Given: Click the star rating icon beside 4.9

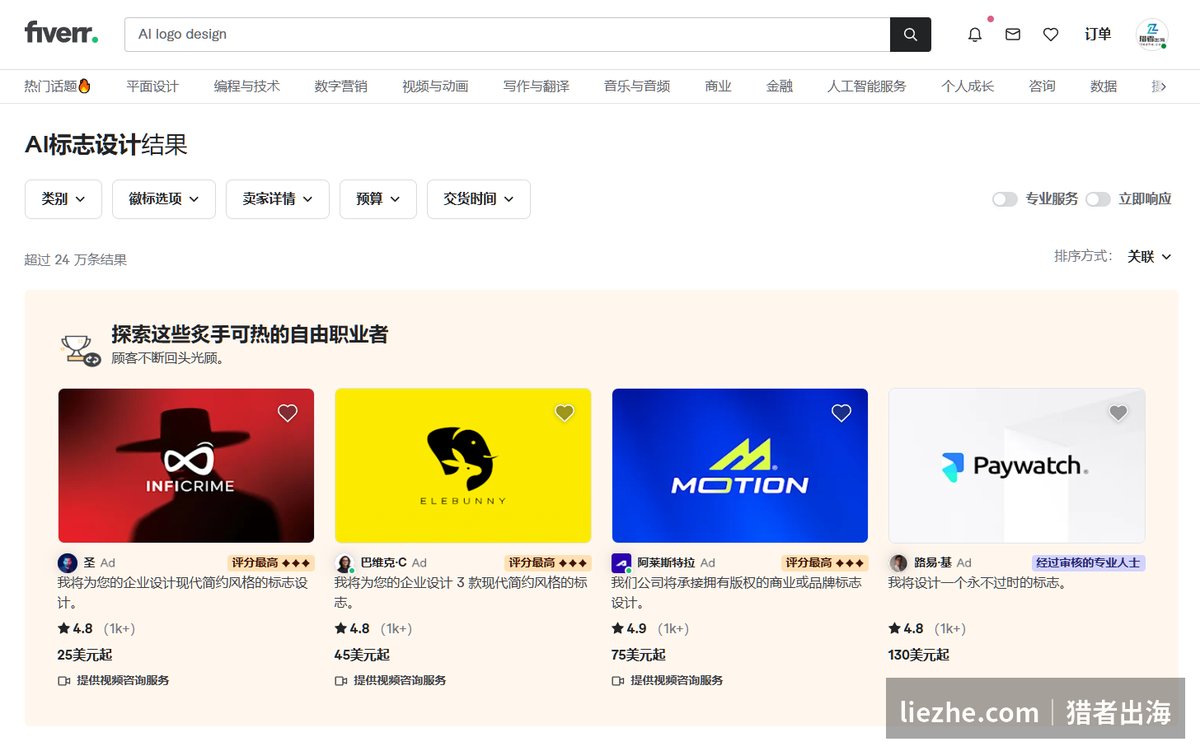Looking at the screenshot, I should click(x=618, y=629).
